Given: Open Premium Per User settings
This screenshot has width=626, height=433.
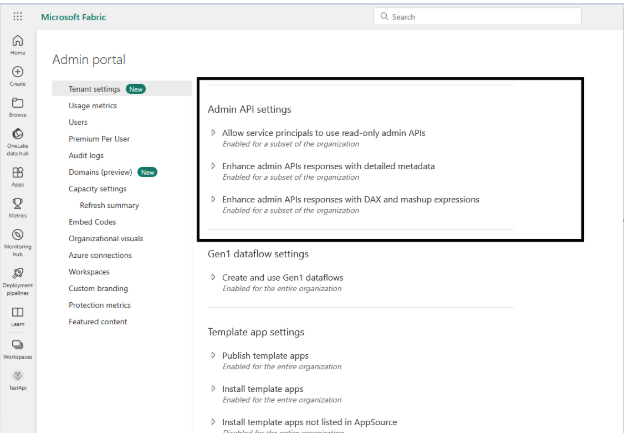Looking at the screenshot, I should [99, 139].
